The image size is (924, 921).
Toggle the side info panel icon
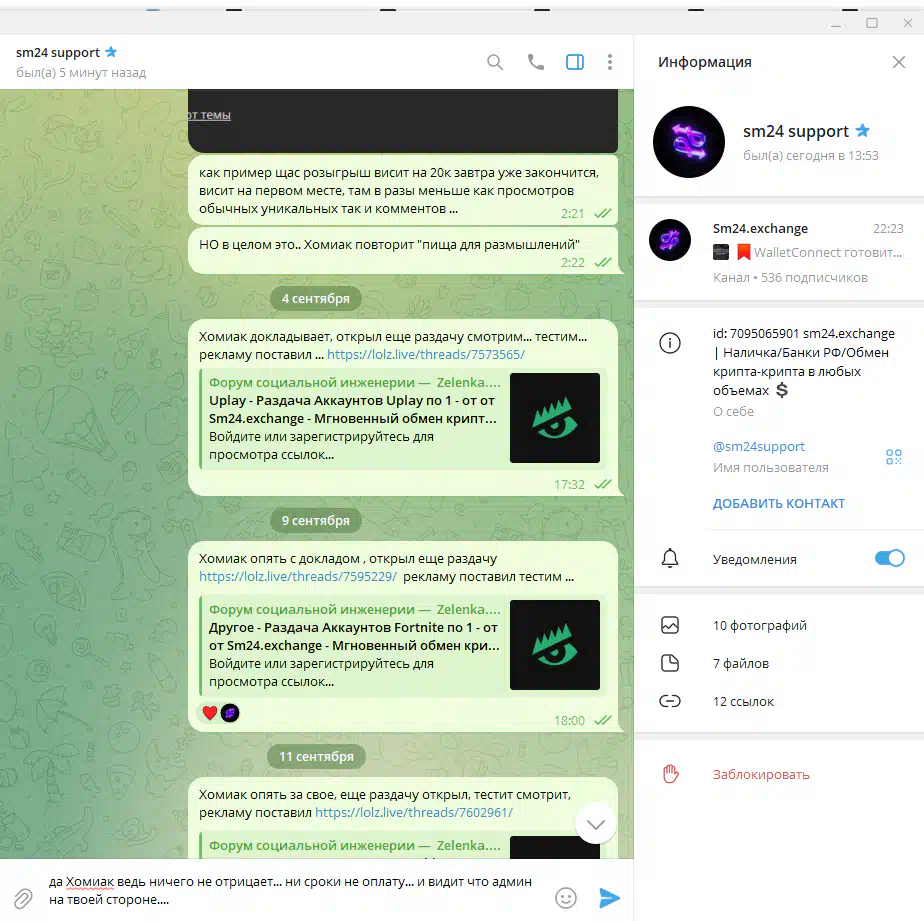575,62
